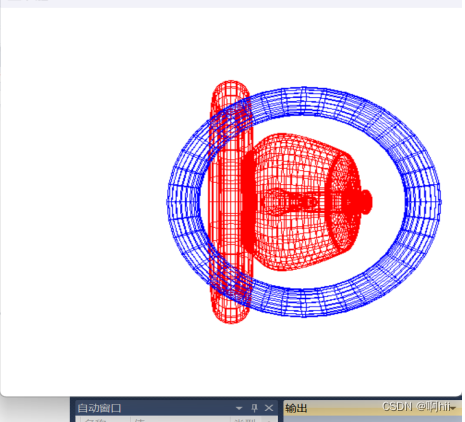Close the 自动窗口 panel
This screenshot has width=465, height=422.
pos(269,408)
